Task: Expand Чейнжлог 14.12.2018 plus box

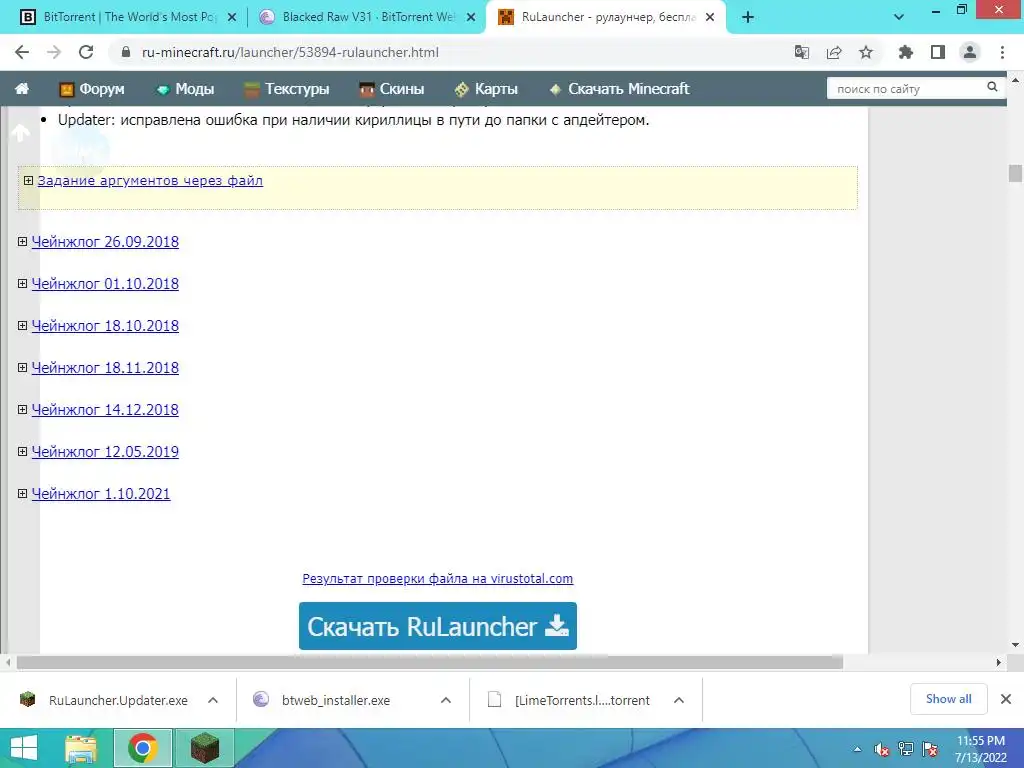Action: pos(22,409)
